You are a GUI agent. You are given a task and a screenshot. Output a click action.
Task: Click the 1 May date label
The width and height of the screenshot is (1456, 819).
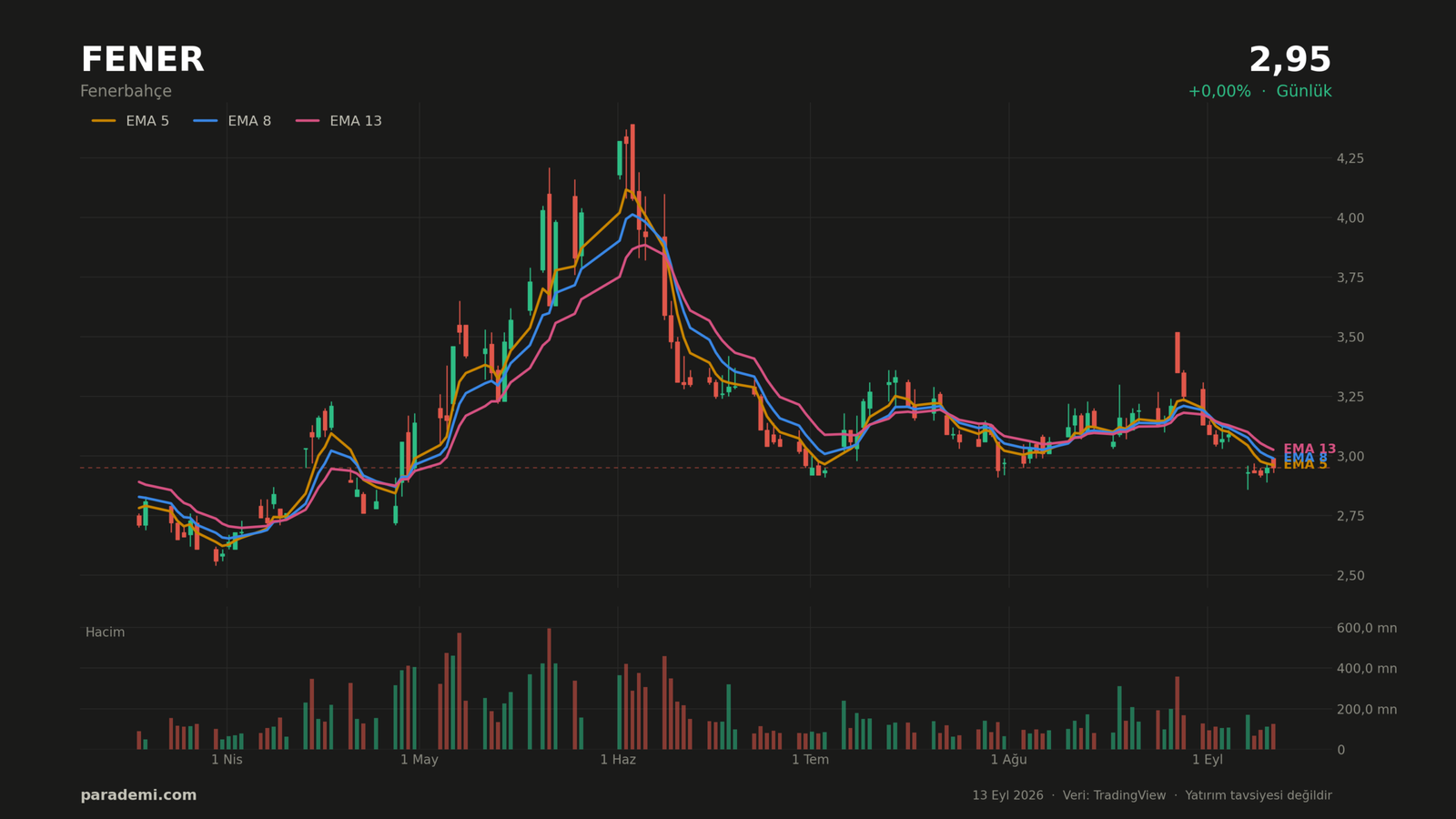(419, 760)
